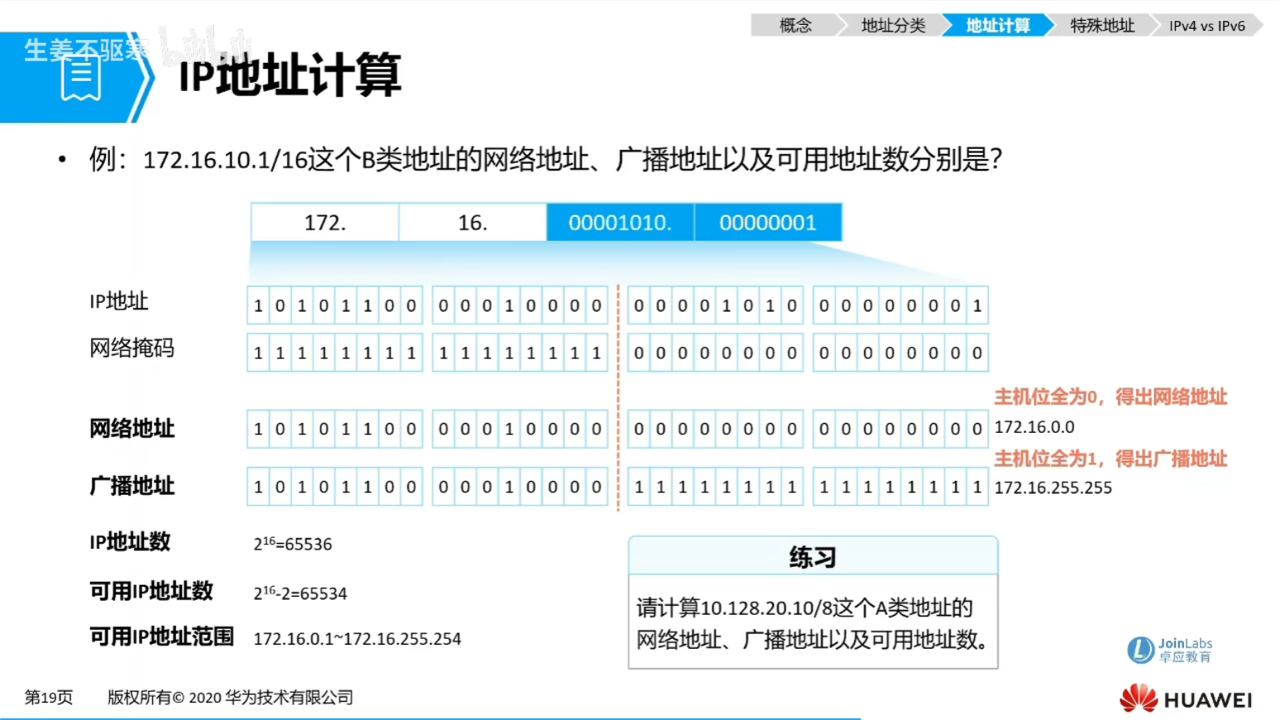The height and width of the screenshot is (720, 1280).
Task: Click the 网络掩码 row label
Action: pyautogui.click(x=132, y=349)
